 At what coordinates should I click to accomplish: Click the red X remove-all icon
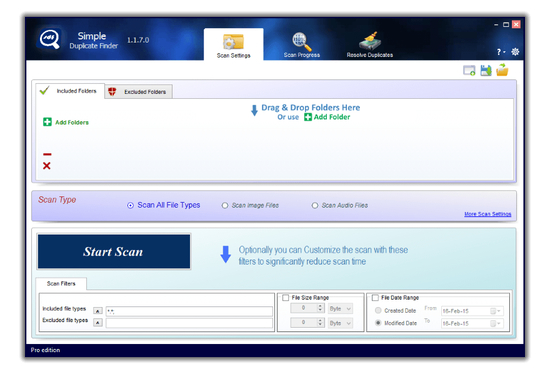[x=47, y=166]
